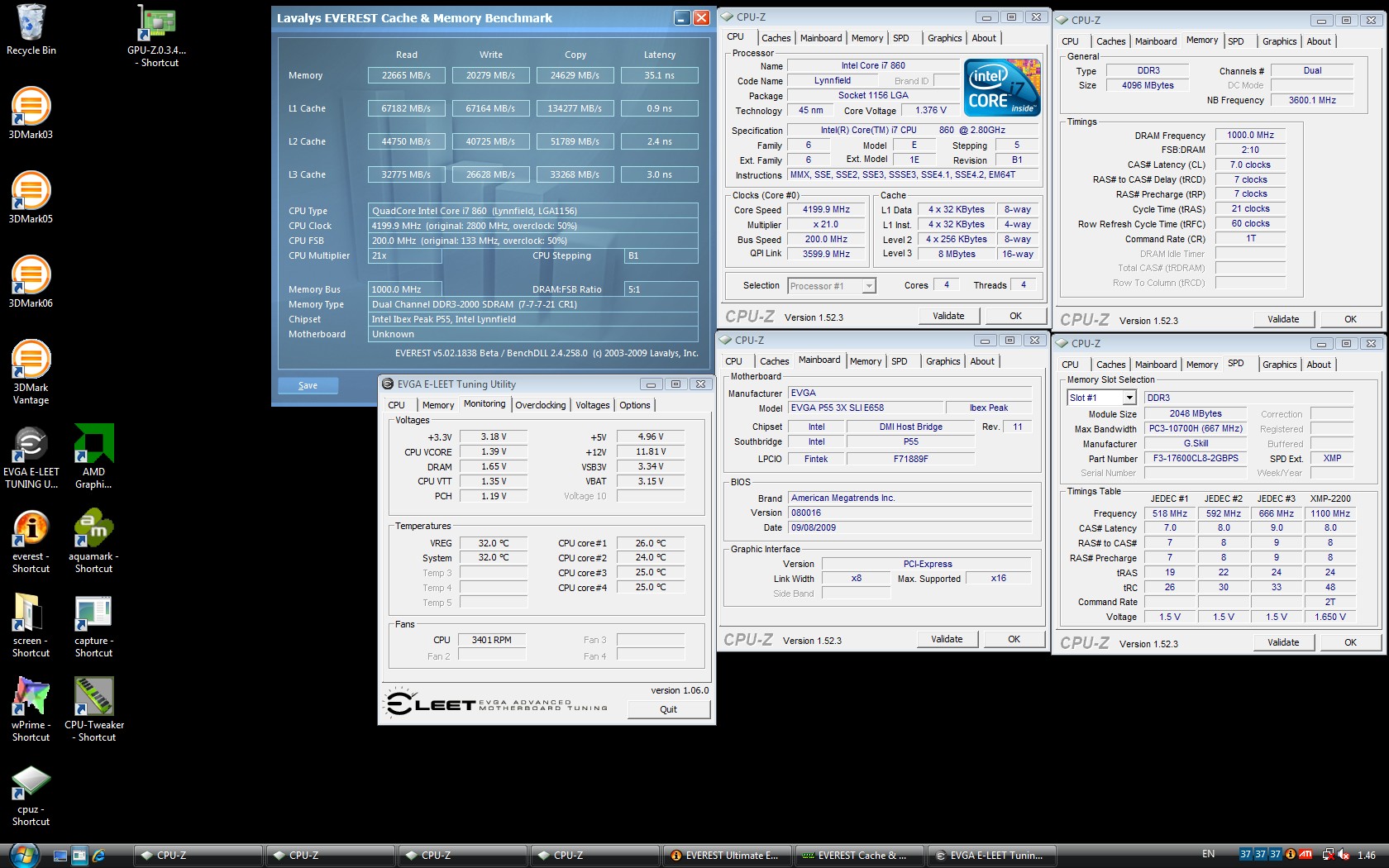Click Validate in CPU-Z SPD window
1389x868 pixels.
1283,642
